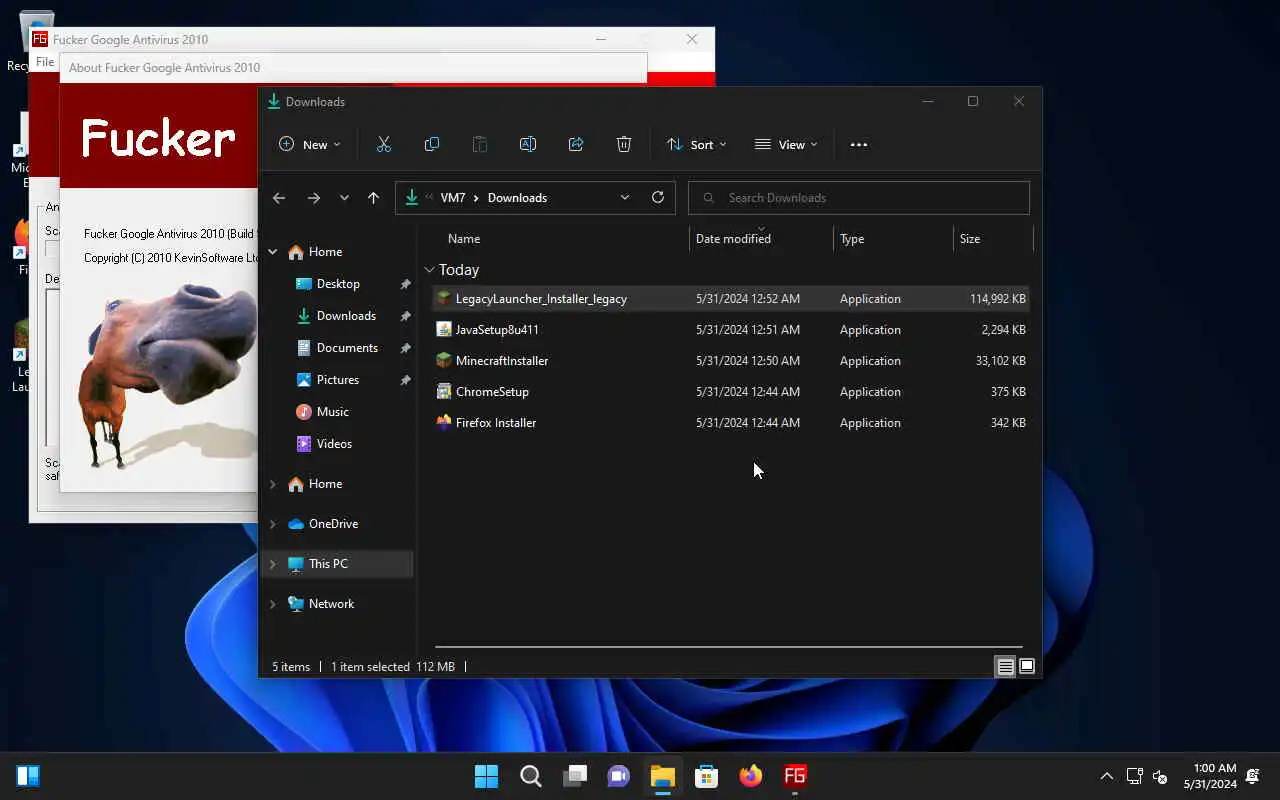
Task: Select Downloads in the navigation pane
Action: 346,316
